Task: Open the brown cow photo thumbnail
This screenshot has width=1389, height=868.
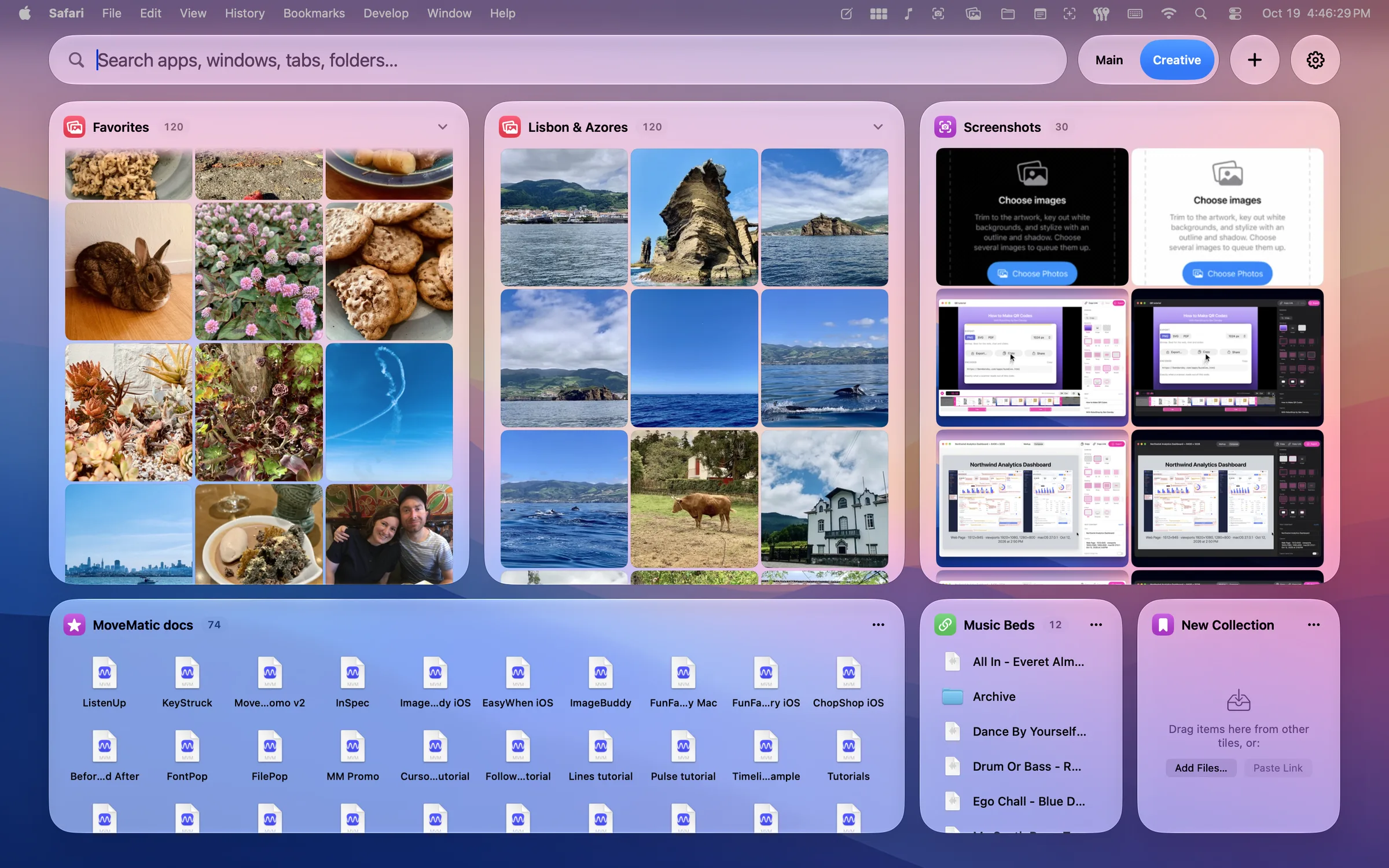Action: point(694,498)
